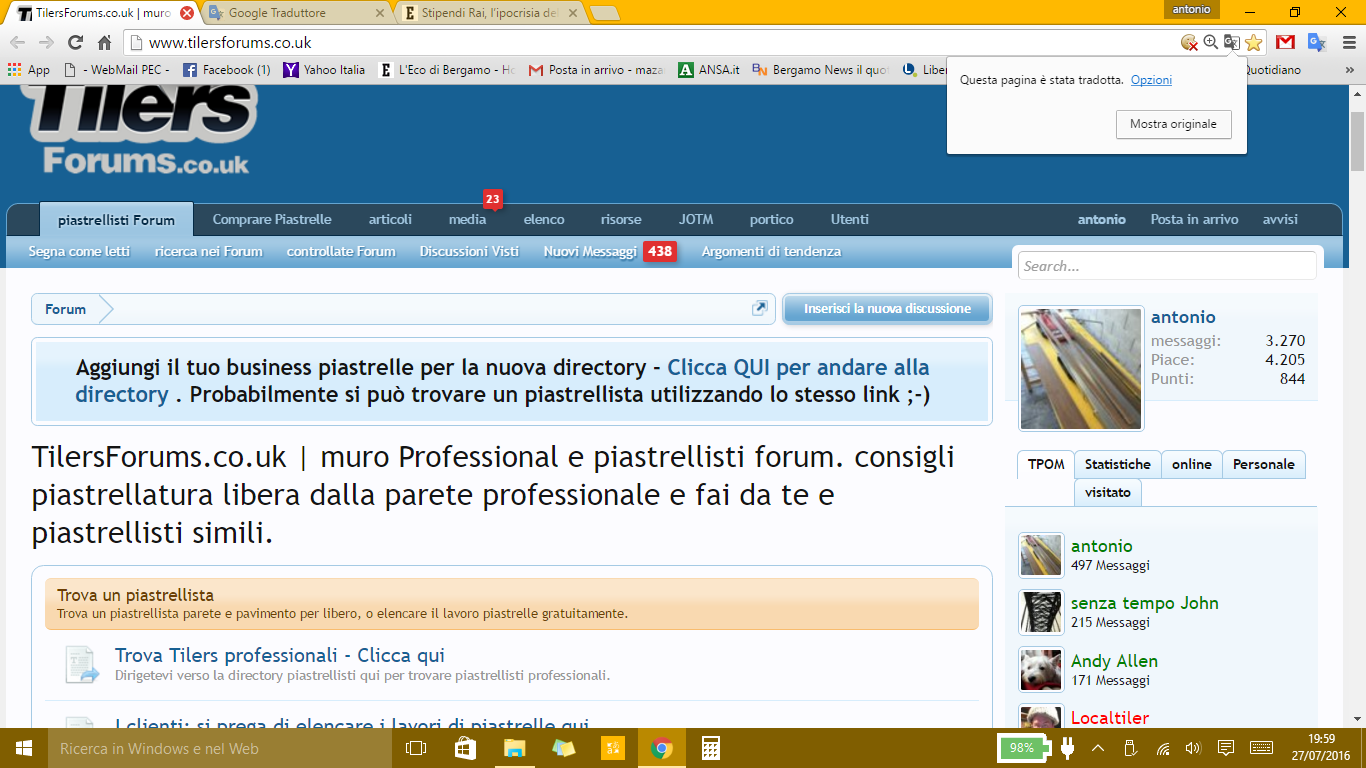
Task: Click Segna come letti
Action: pyautogui.click(x=79, y=251)
